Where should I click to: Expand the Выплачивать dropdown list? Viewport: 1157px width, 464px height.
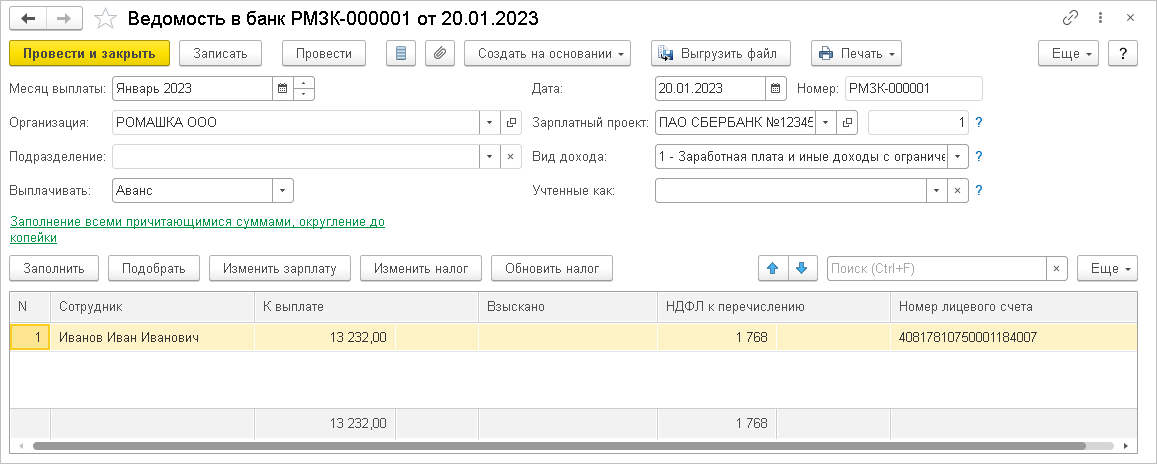click(283, 190)
